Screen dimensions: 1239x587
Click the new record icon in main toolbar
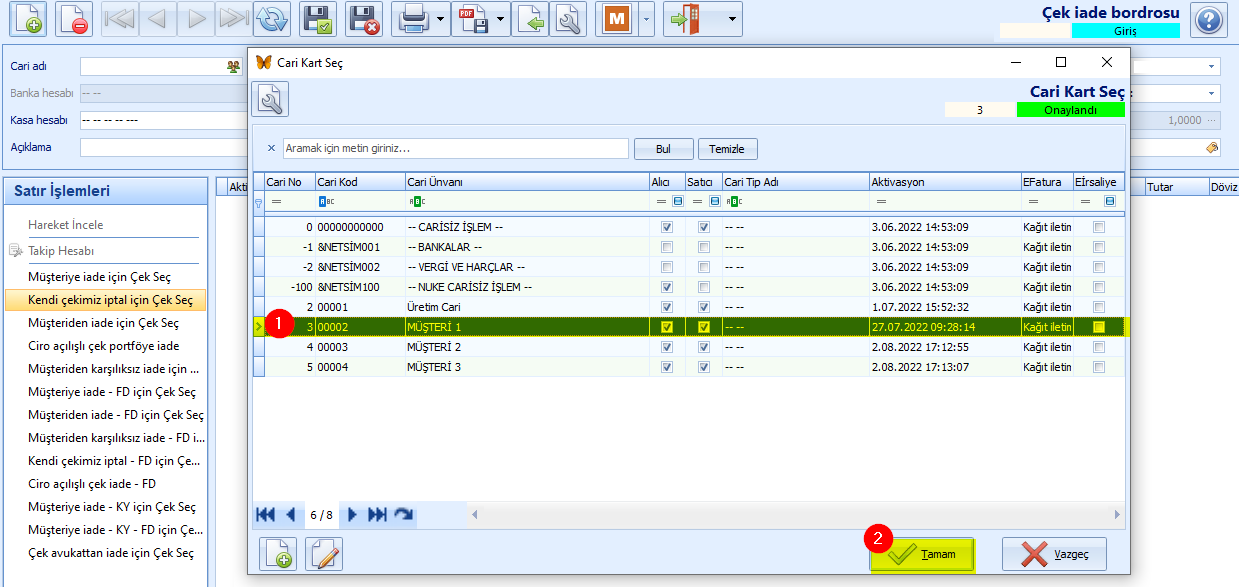coord(25,19)
